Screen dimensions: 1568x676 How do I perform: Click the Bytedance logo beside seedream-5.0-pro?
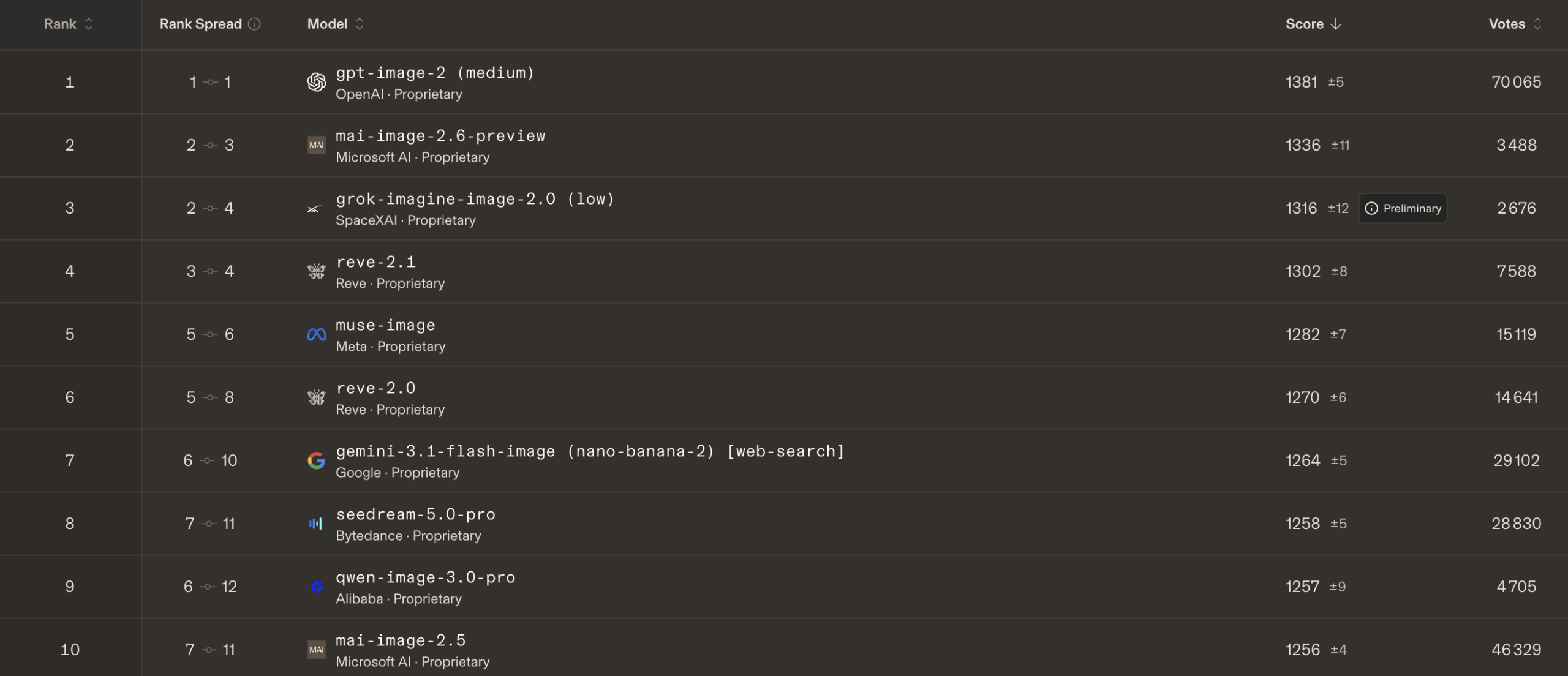[x=315, y=524]
